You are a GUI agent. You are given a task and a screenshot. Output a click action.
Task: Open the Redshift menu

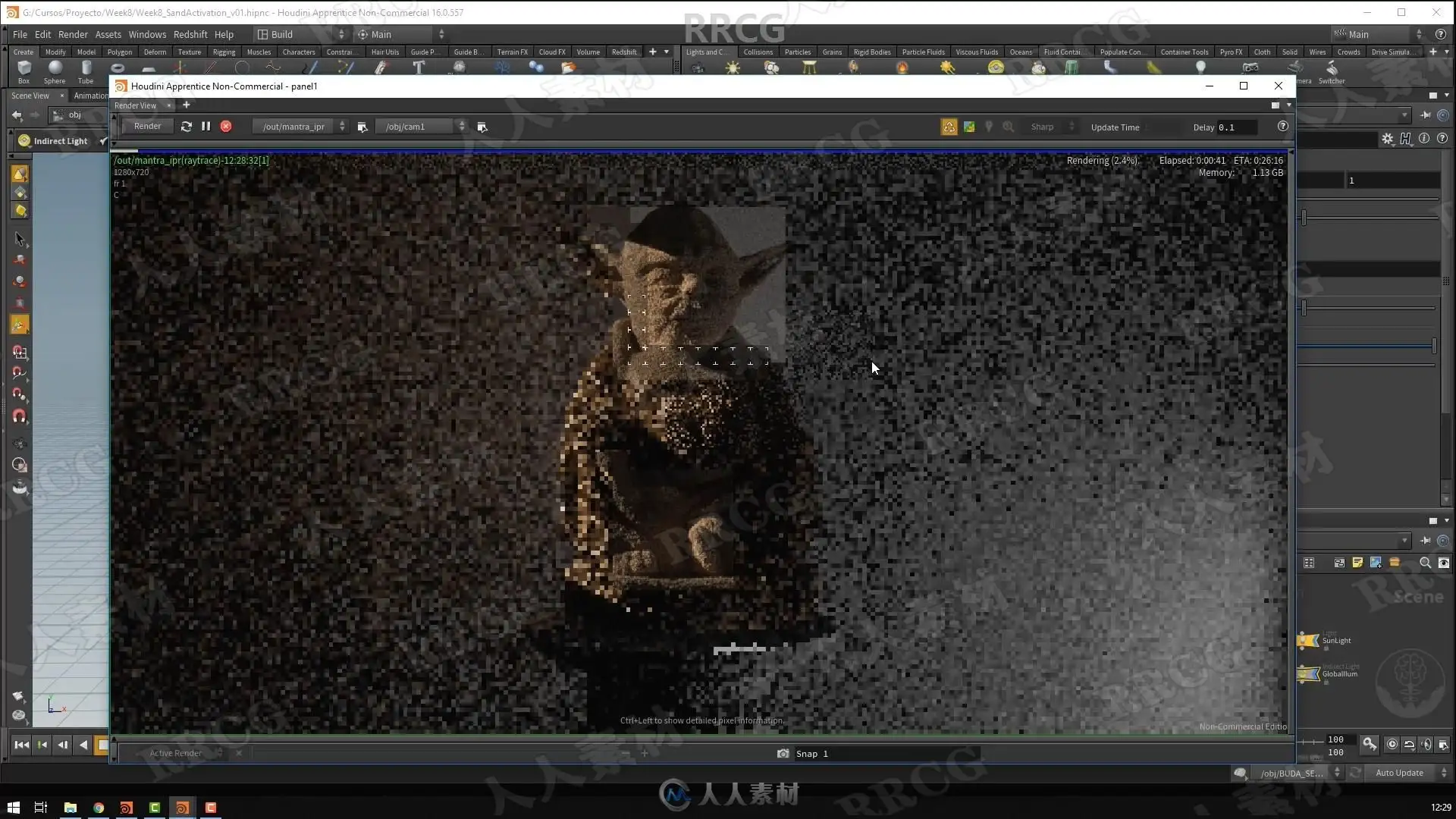pyautogui.click(x=190, y=34)
